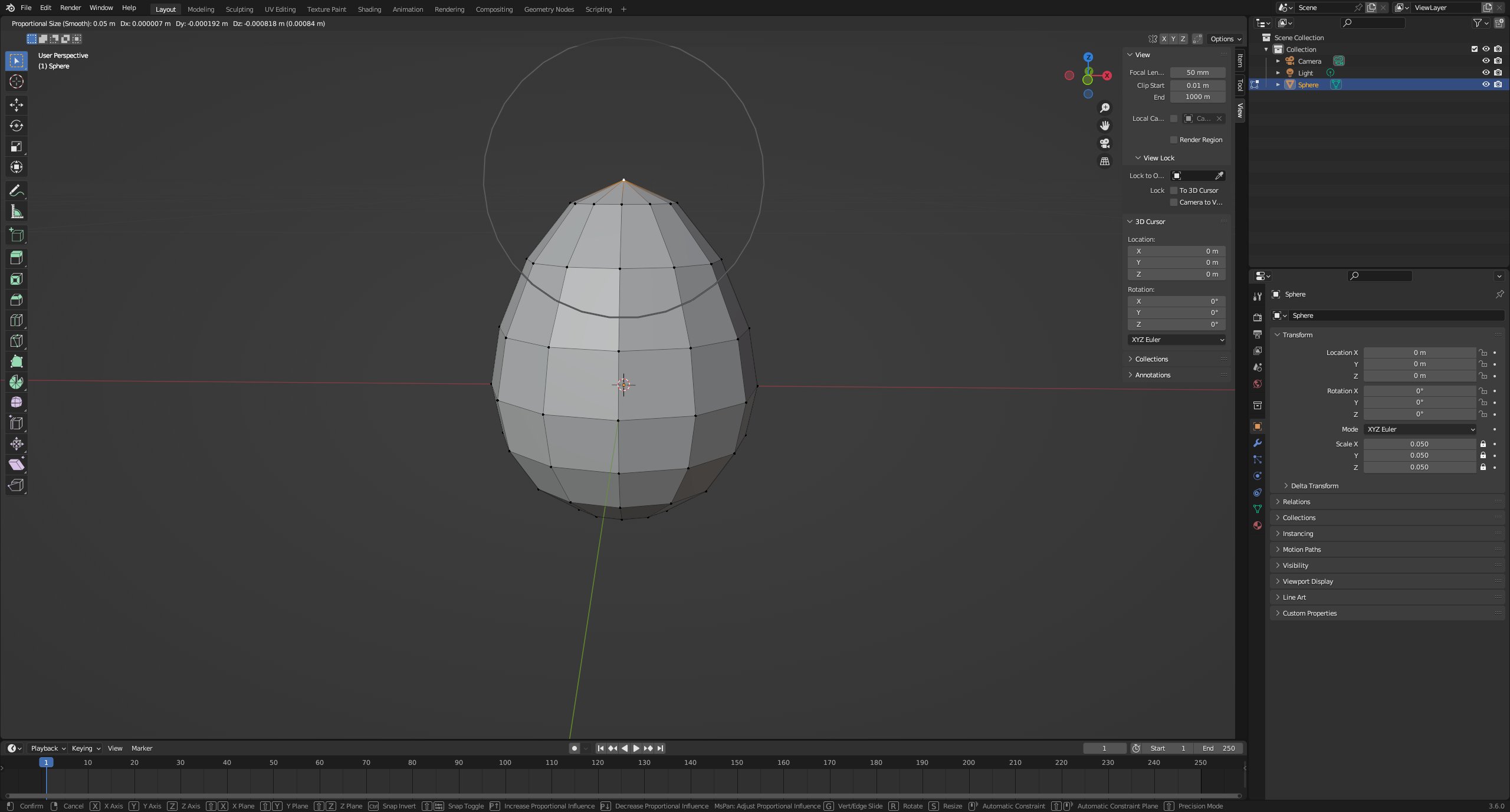The image size is (1510, 812).
Task: Expand the Annotations panel
Action: pos(1152,375)
